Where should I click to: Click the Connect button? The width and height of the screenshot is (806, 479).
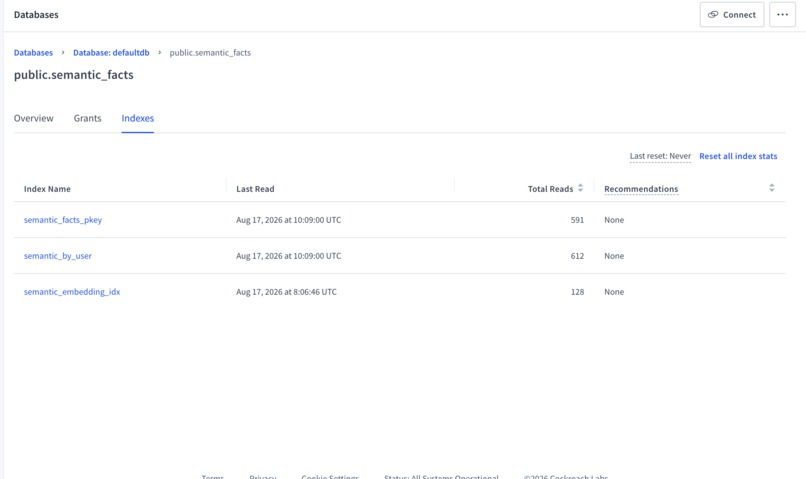(x=731, y=15)
